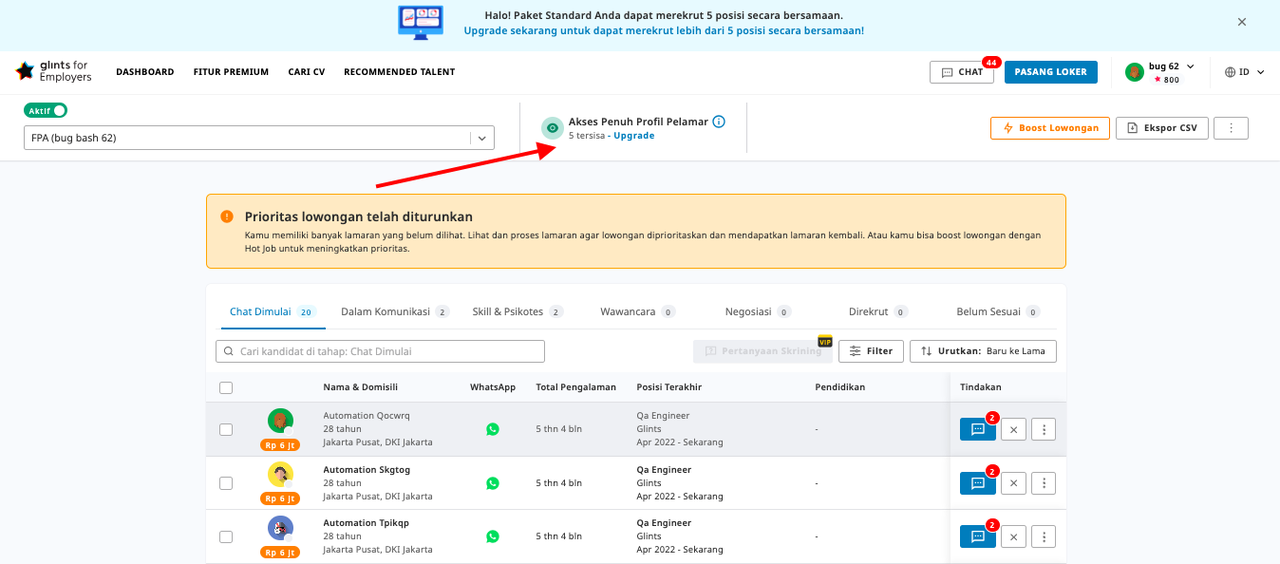Screen dimensions: 1280x564
Task: Toggle the Aktif job status switch
Action: (x=46, y=111)
